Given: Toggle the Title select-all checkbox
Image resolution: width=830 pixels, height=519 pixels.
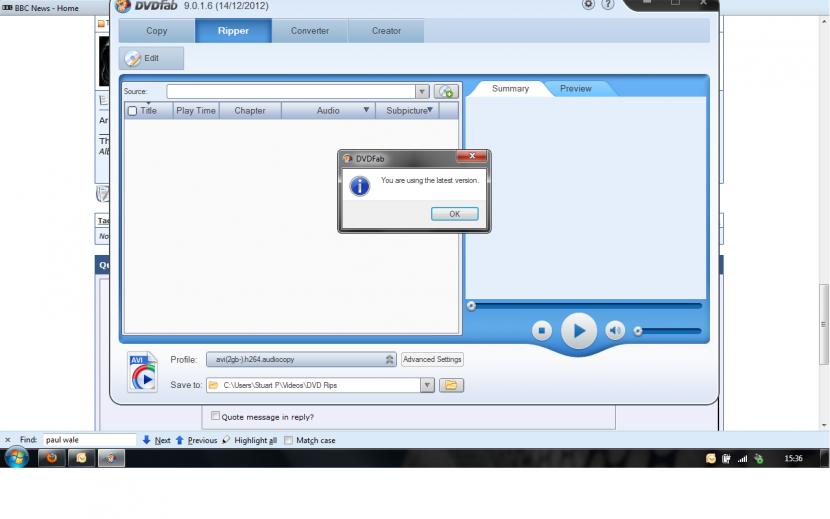Looking at the screenshot, I should point(133,111).
